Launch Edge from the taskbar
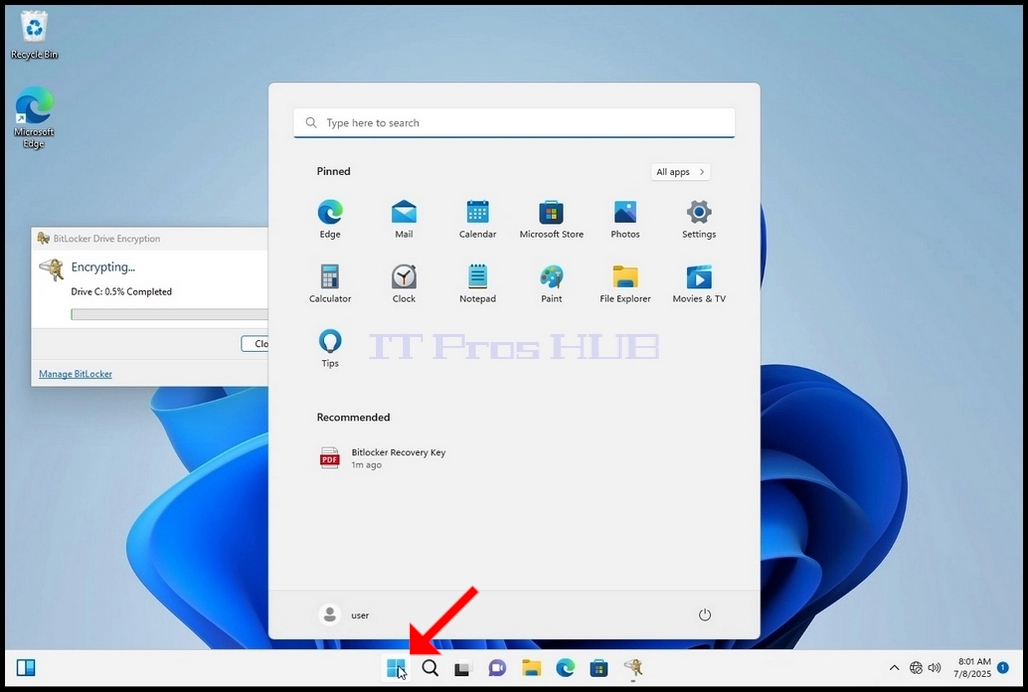Viewport: 1028px width, 692px height. [x=565, y=668]
